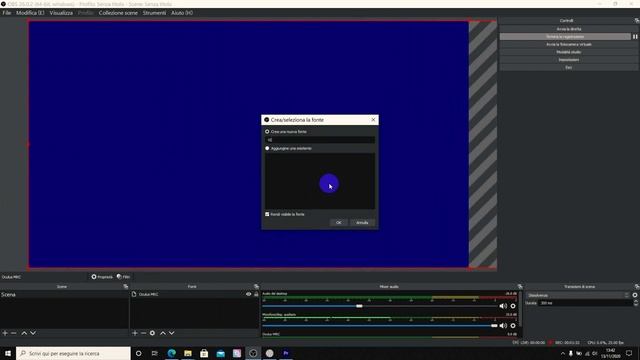The height and width of the screenshot is (360, 640).
Task: Click Annulla in the source dialog
Action: (x=362, y=222)
